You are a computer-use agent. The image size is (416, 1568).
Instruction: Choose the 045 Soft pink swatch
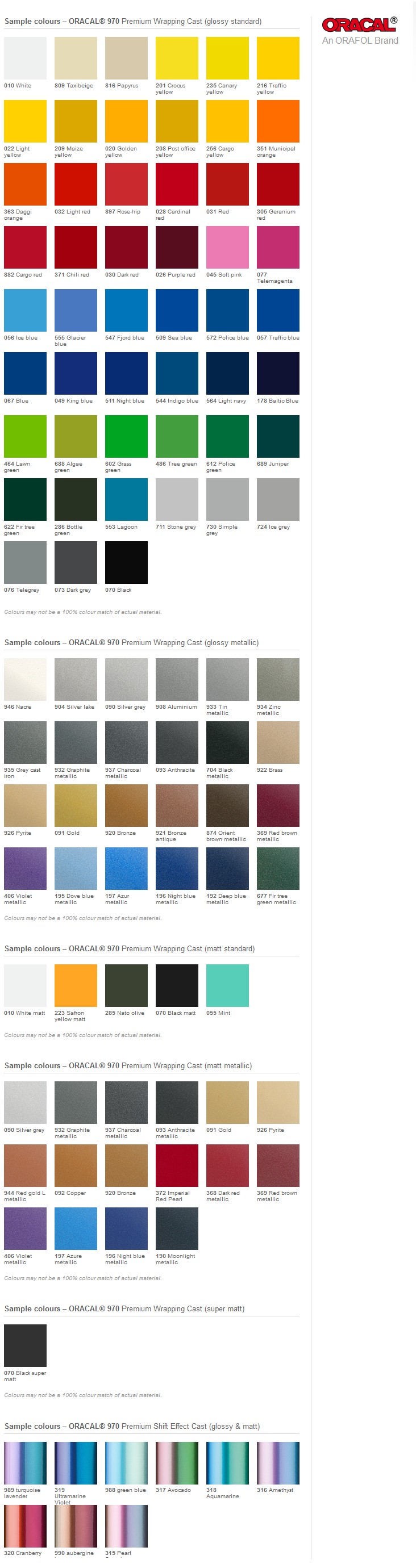tap(227, 247)
